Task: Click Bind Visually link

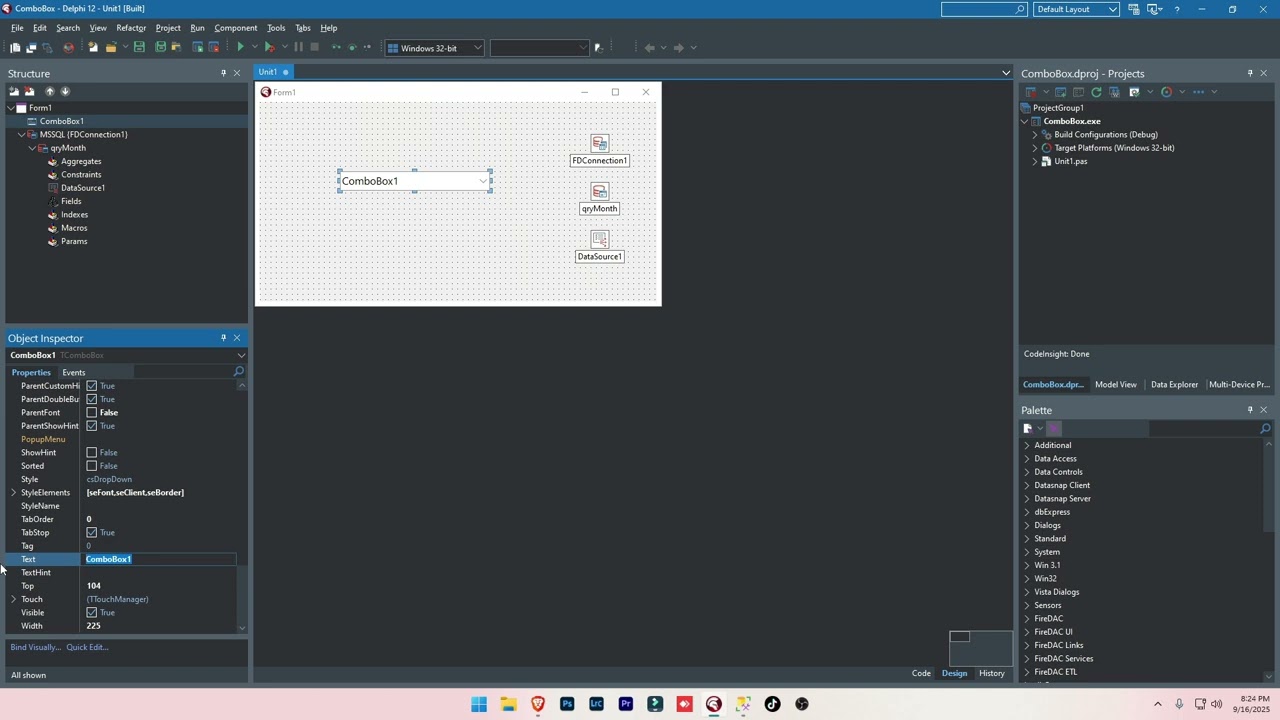Action: [x=35, y=647]
